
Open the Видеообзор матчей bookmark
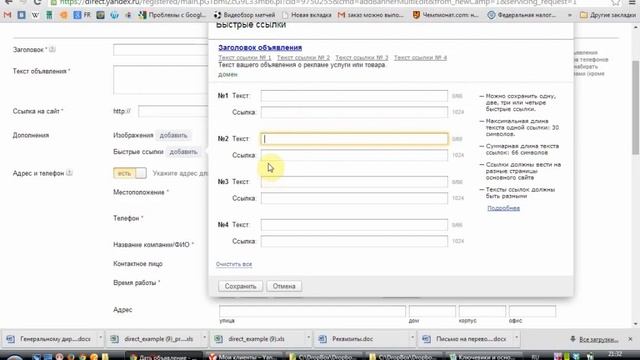point(244,15)
